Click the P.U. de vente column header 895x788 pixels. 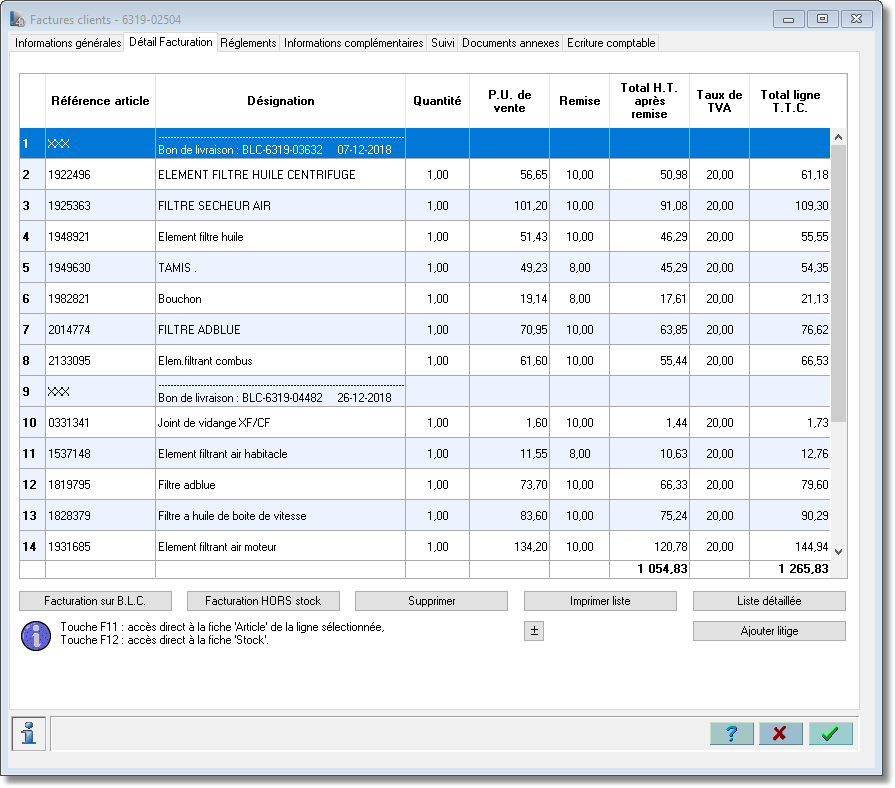coord(509,101)
